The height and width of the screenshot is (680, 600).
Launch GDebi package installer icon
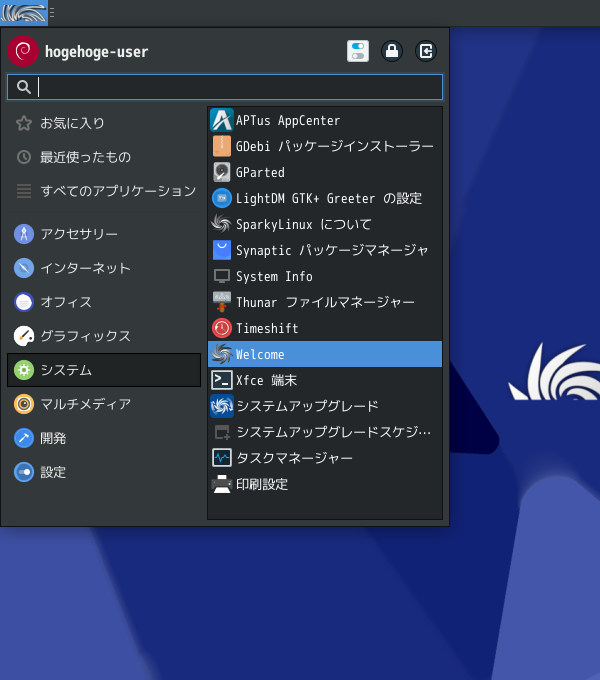[222, 146]
